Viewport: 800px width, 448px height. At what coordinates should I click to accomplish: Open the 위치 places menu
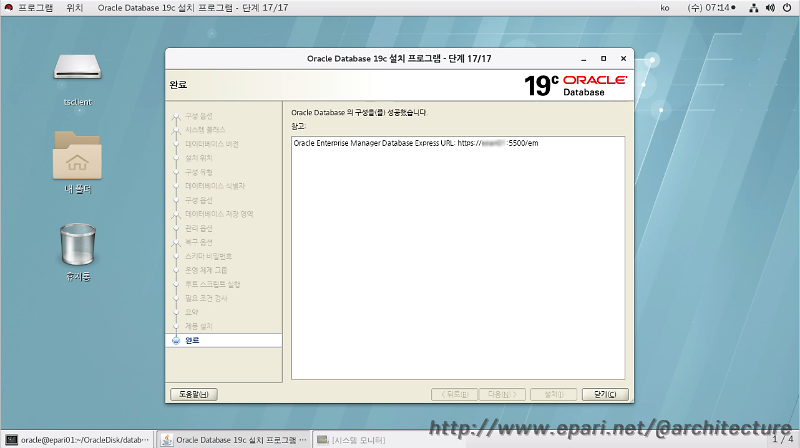[x=74, y=8]
